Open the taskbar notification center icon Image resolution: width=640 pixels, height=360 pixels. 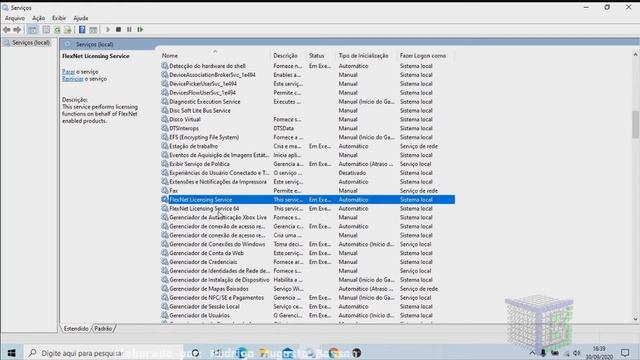625,353
